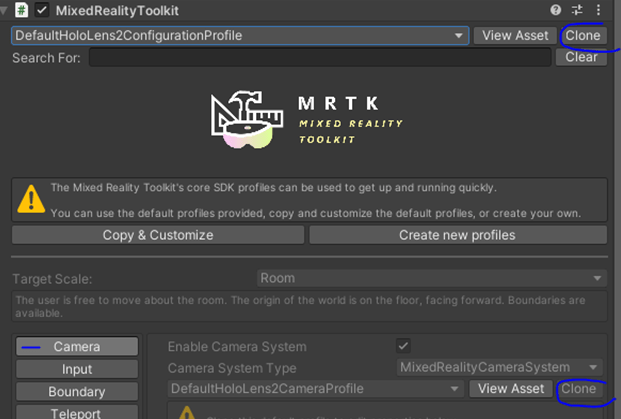Open Camera System Type dropdown
This screenshot has height=419, width=621.
(499, 367)
